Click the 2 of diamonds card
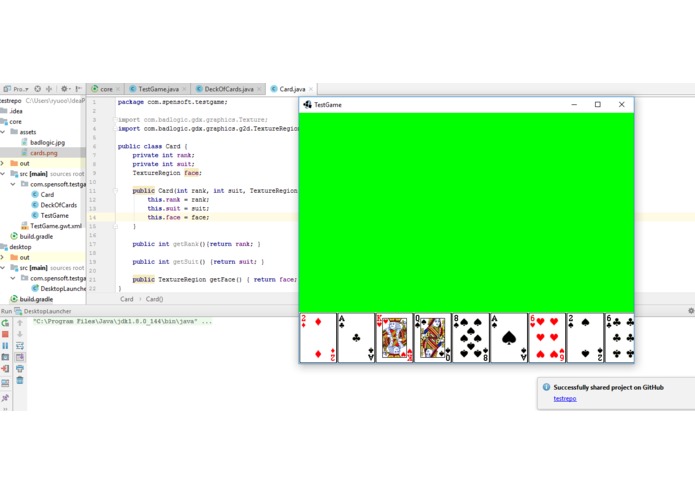This screenshot has height=494, width=695. tap(318, 338)
